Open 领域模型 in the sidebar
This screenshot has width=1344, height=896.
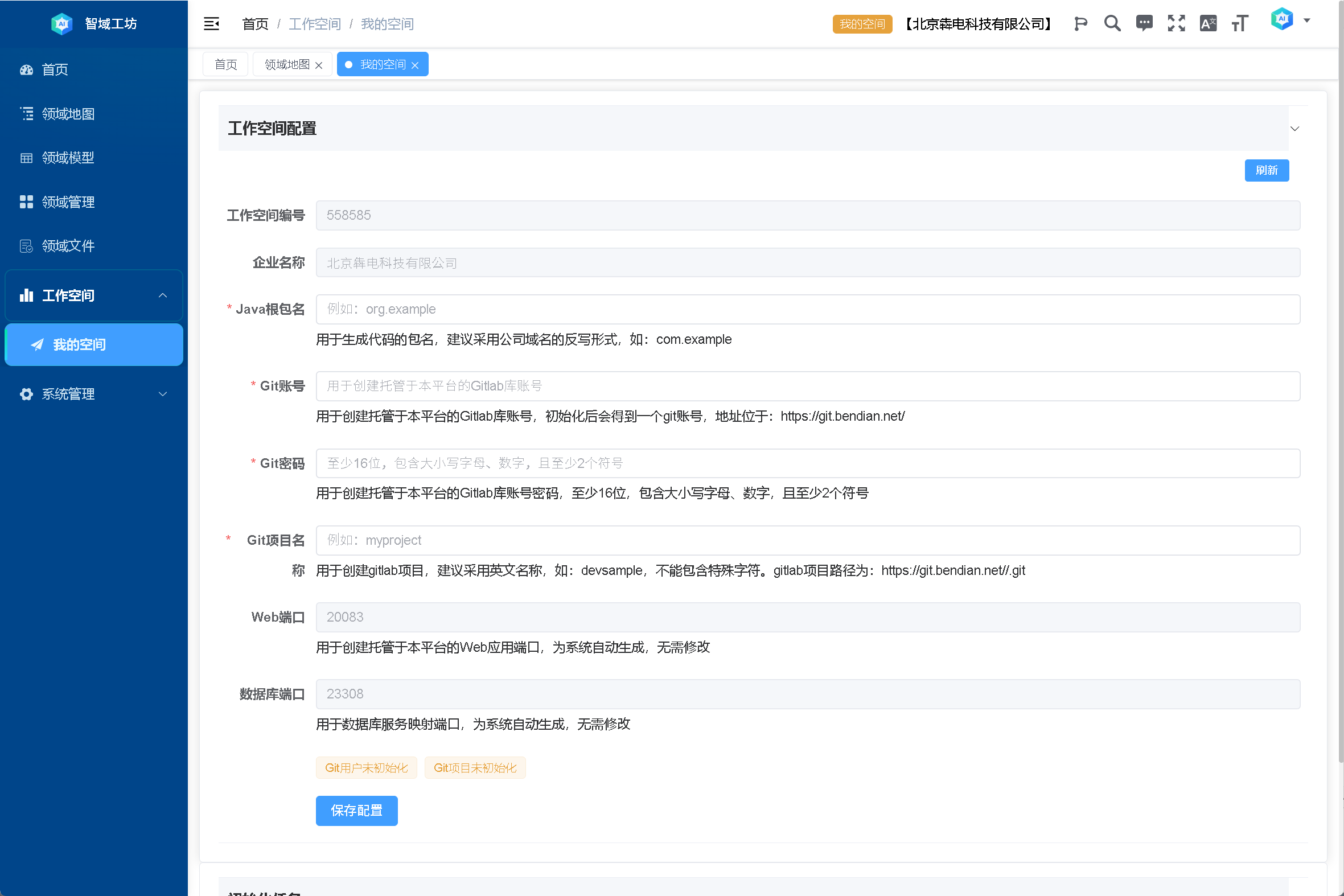click(x=67, y=158)
